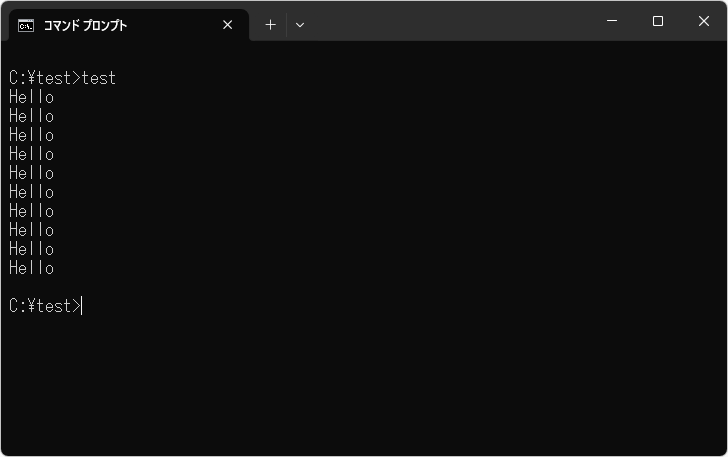Select the コマンド プロンプト tab title
Viewport: 728px width, 457px height.
(x=86, y=25)
